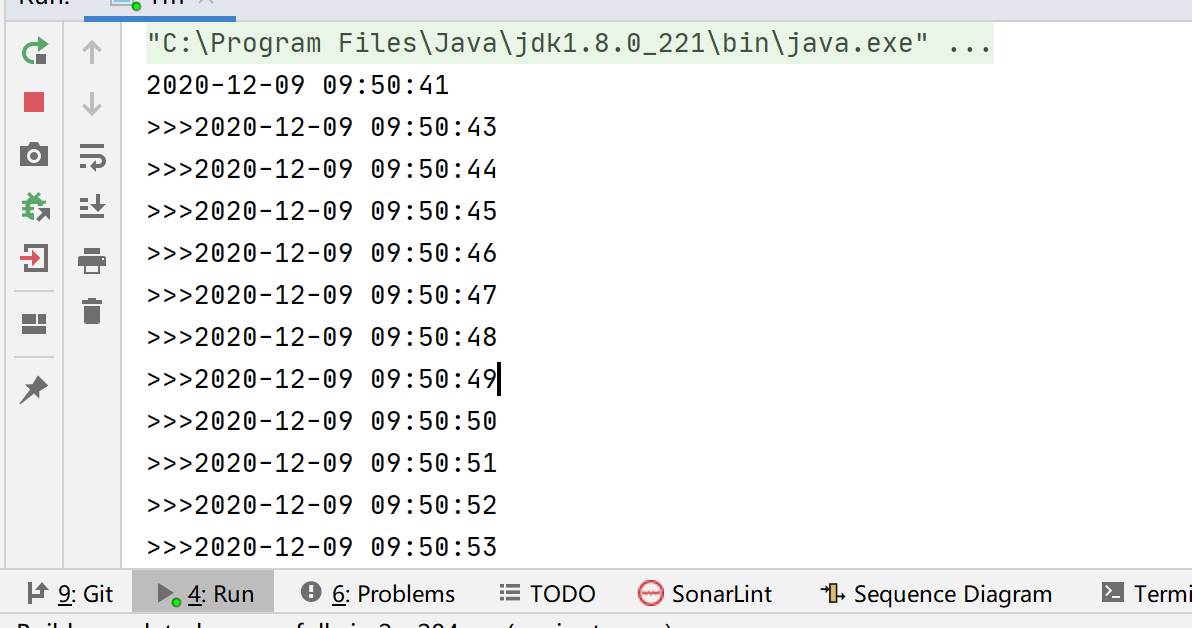1192x628 pixels.
Task: Stop the running process with red square
Action: [34, 102]
